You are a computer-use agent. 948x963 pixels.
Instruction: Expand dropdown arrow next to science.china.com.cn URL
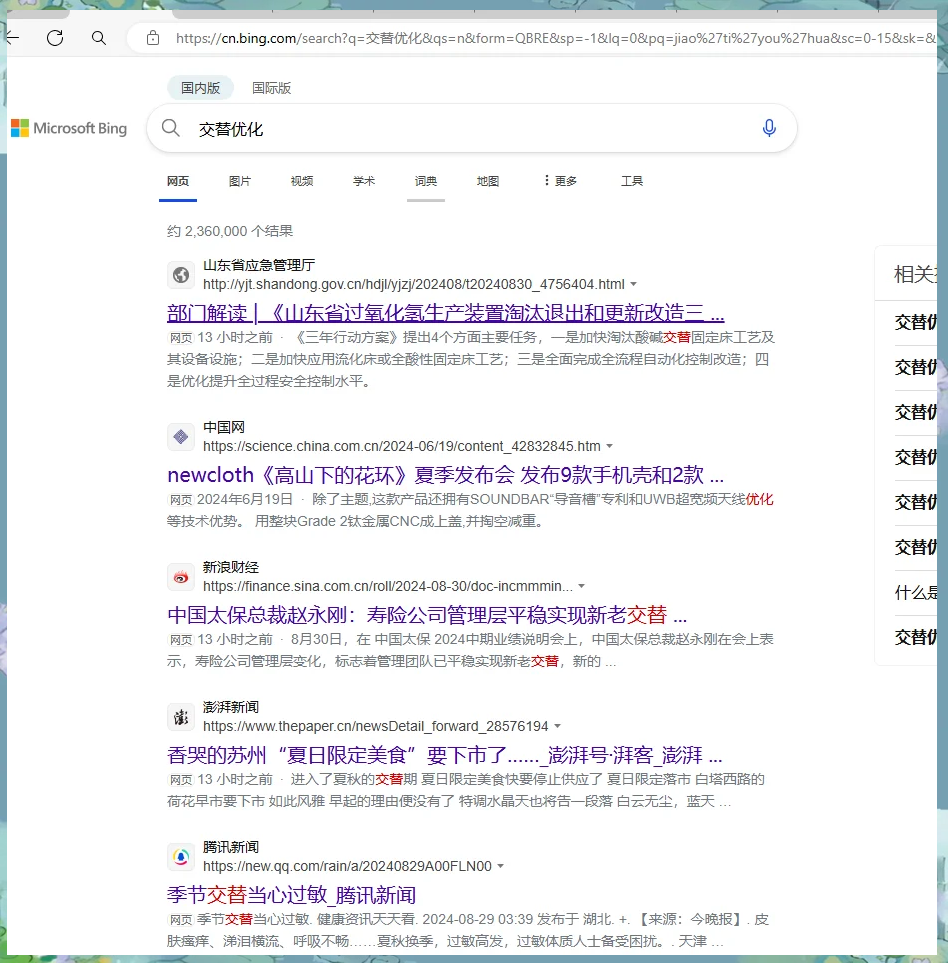point(610,446)
